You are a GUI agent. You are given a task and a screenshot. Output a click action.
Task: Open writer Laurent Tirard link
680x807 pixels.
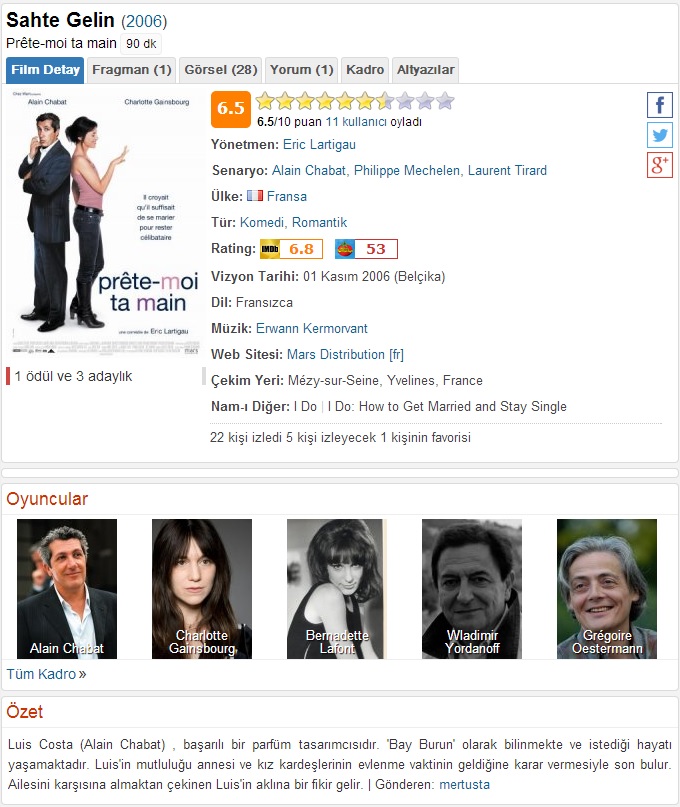[507, 170]
